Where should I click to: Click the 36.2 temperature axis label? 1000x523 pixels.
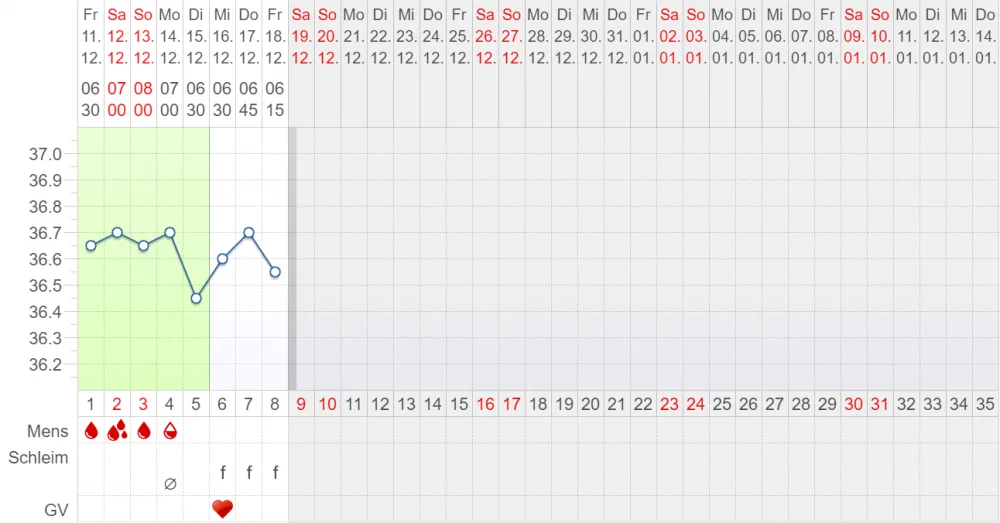pyautogui.click(x=45, y=364)
